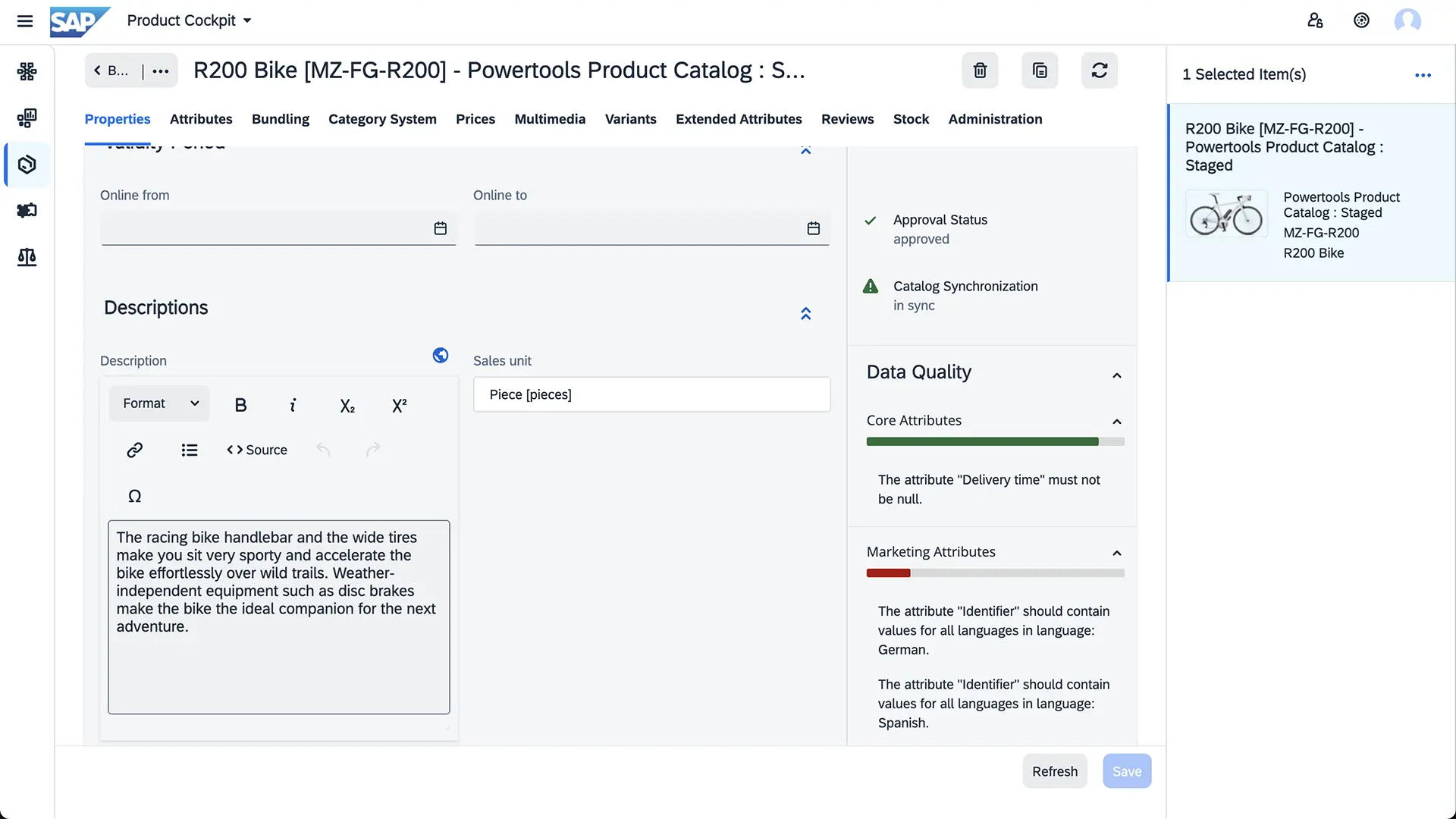Switch to the Attributes tab

click(201, 119)
